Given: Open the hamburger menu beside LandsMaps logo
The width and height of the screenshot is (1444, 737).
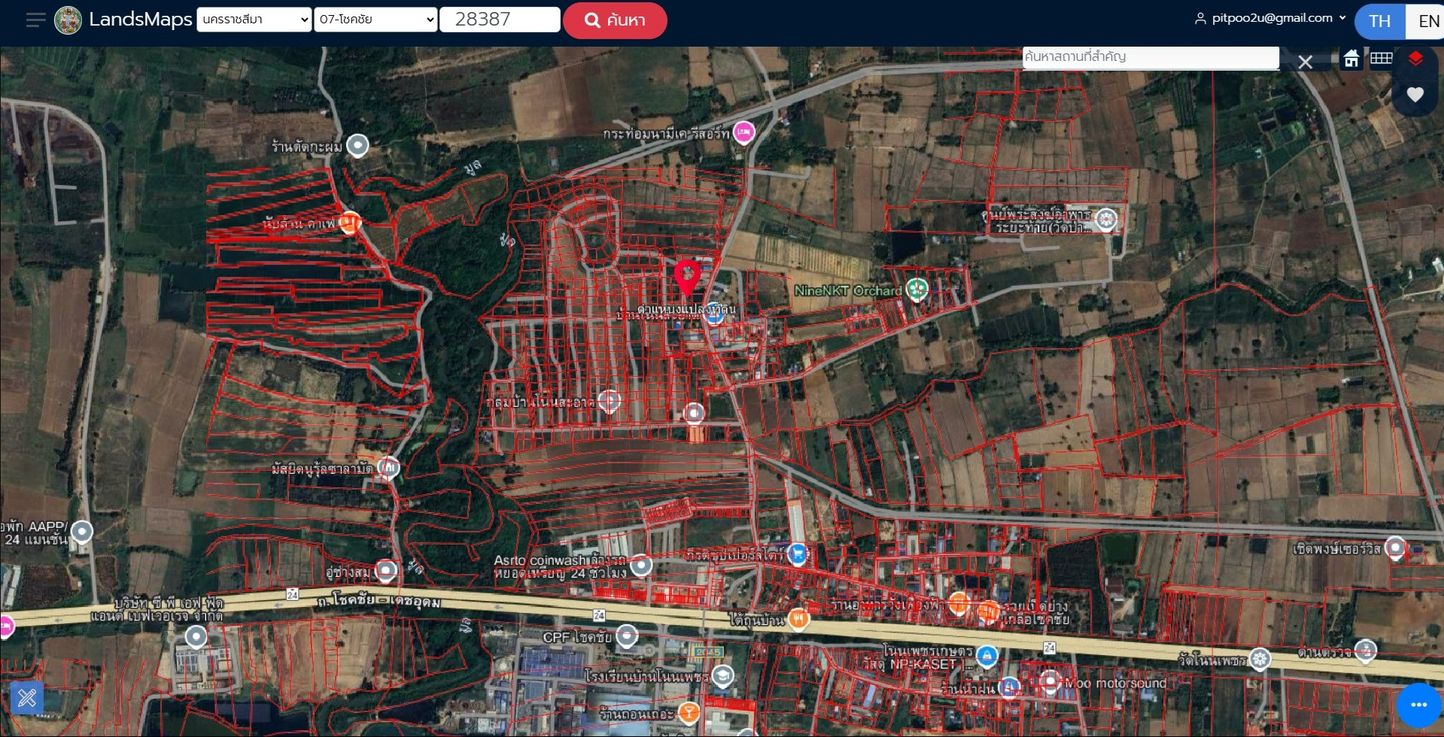Looking at the screenshot, I should [36, 20].
